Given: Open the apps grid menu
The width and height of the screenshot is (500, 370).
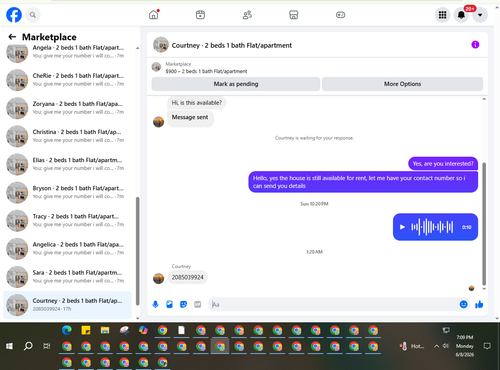Looking at the screenshot, I should tap(442, 15).
